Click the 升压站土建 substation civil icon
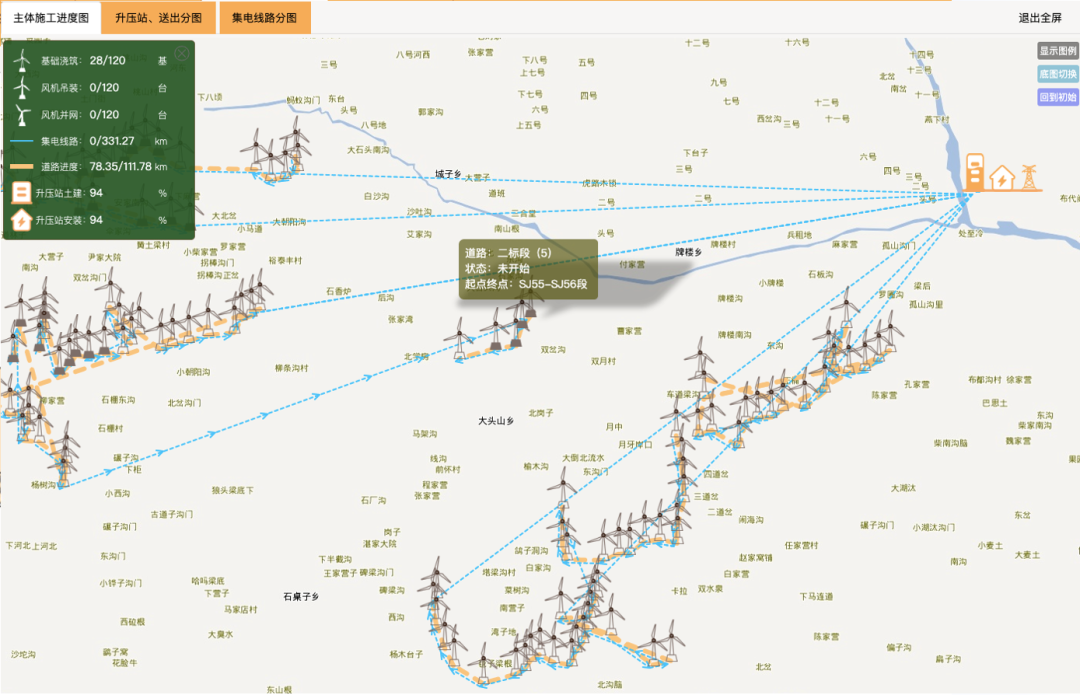This screenshot has height=695, width=1080. coord(20,192)
